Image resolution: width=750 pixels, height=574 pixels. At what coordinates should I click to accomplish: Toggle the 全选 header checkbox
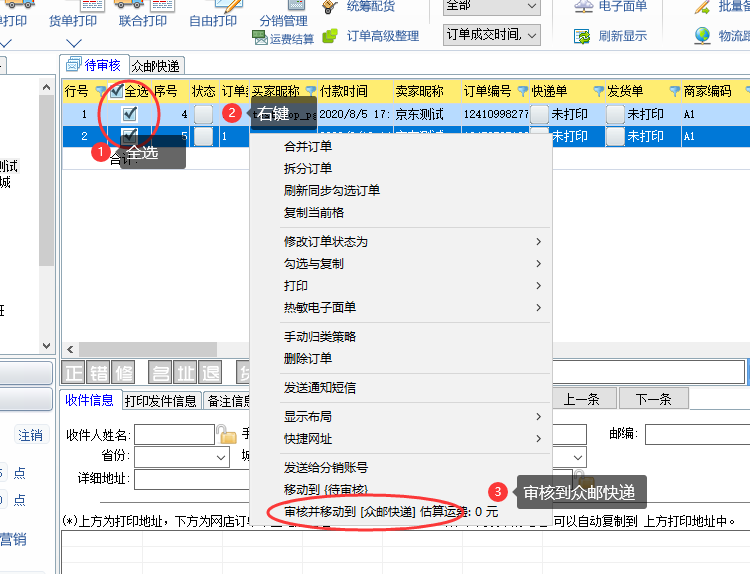point(116,91)
